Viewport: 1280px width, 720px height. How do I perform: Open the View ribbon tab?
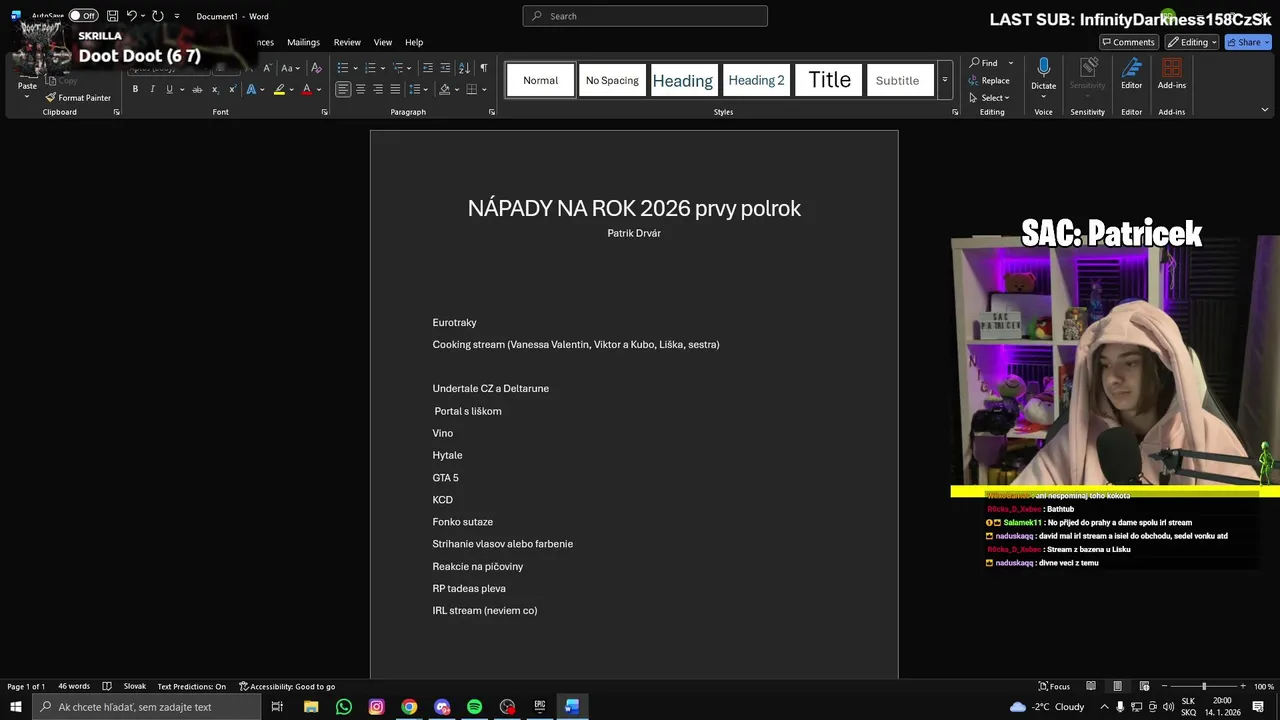[x=383, y=42]
